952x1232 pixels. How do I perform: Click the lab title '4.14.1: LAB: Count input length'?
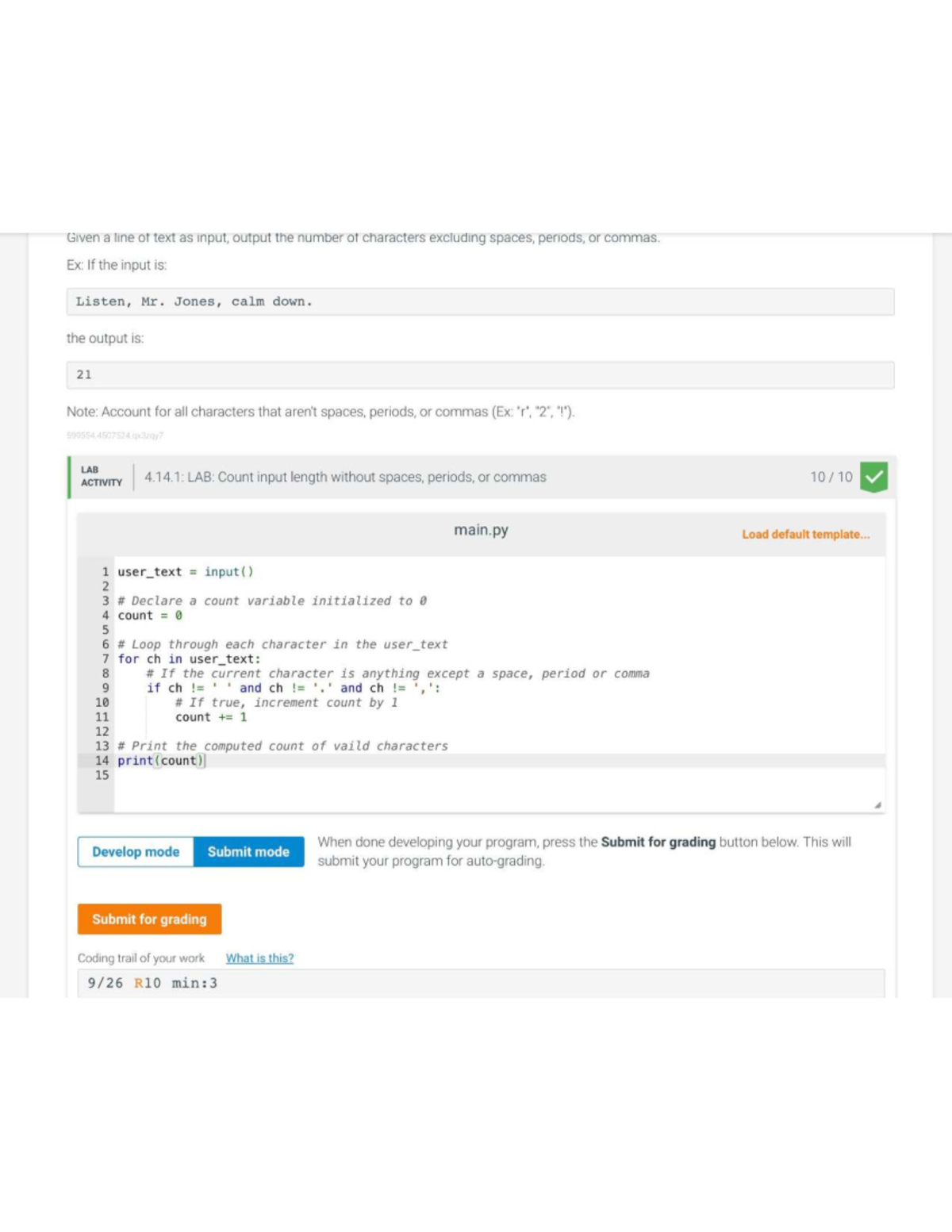pyautogui.click(x=345, y=477)
